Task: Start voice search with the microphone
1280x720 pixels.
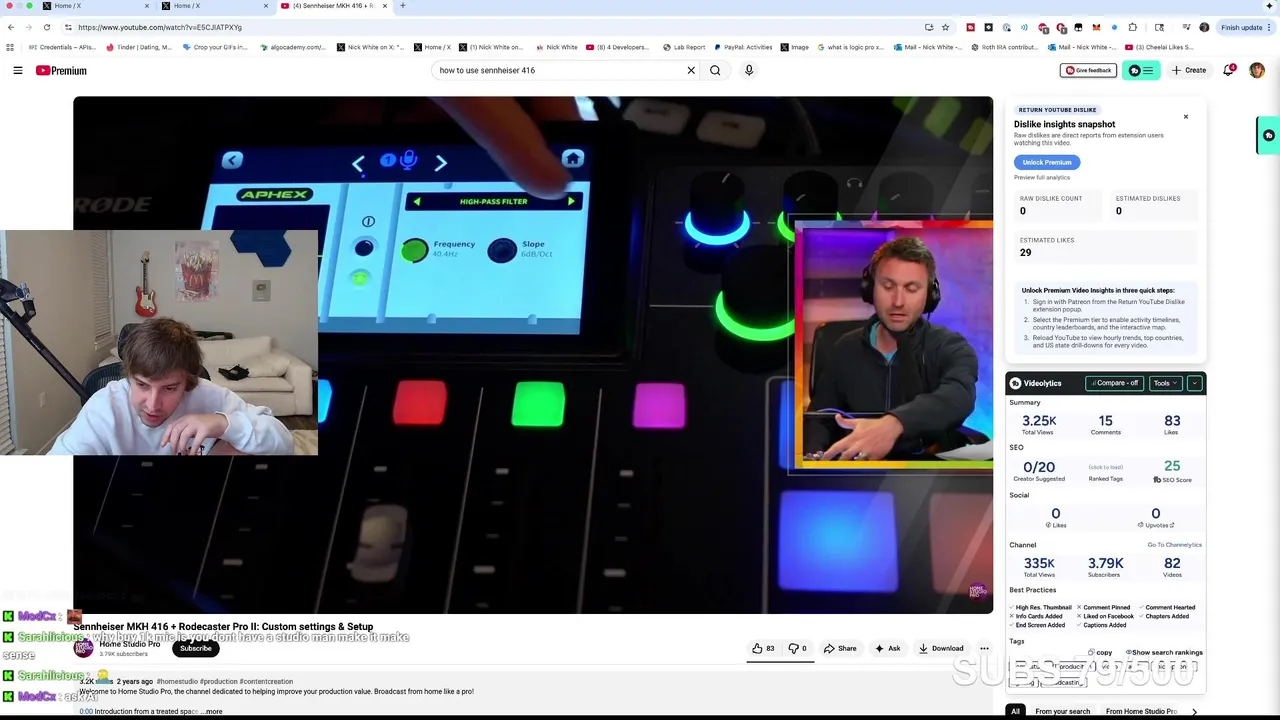Action: click(749, 70)
